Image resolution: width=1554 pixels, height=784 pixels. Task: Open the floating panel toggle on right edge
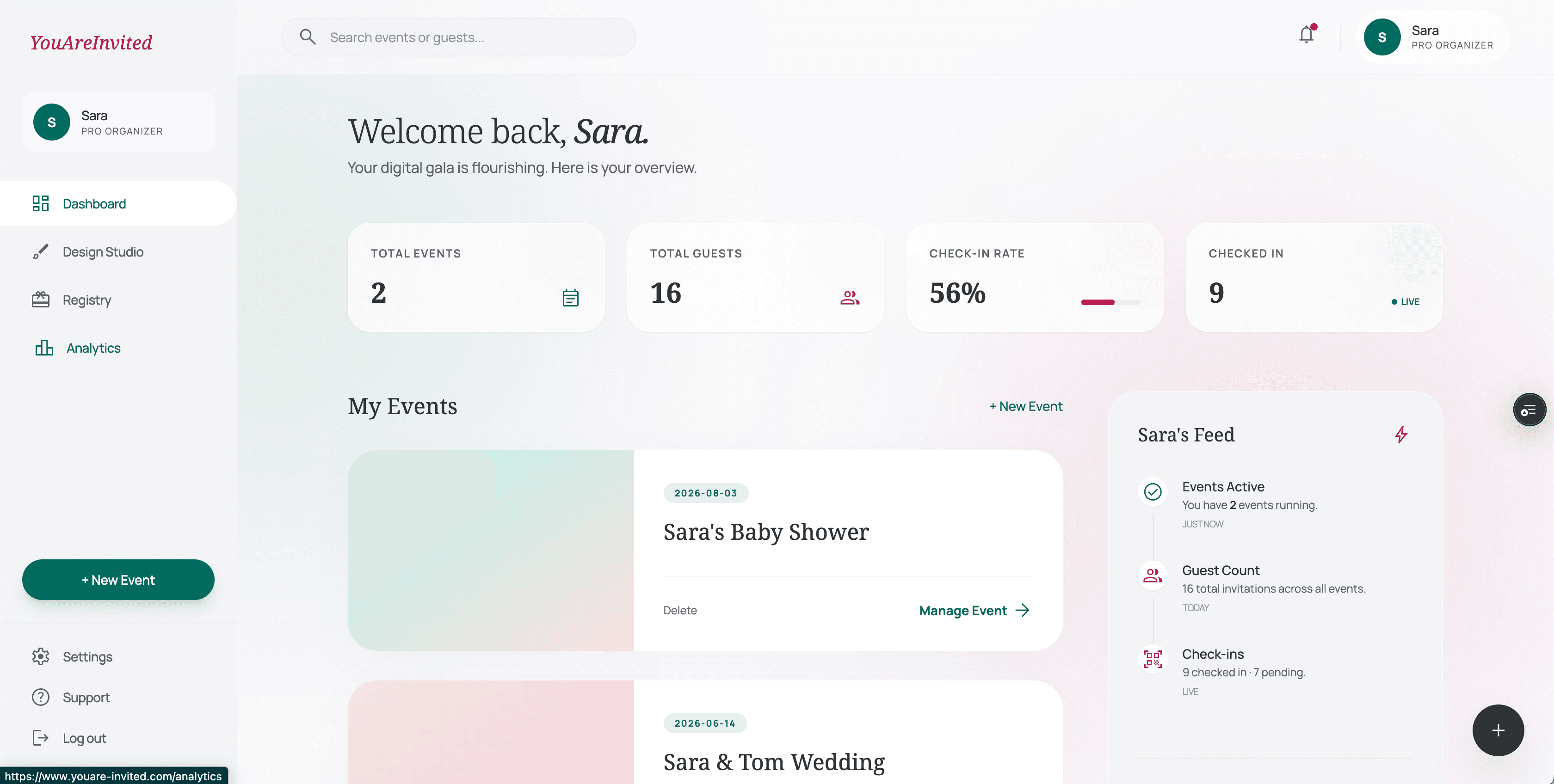coord(1529,410)
